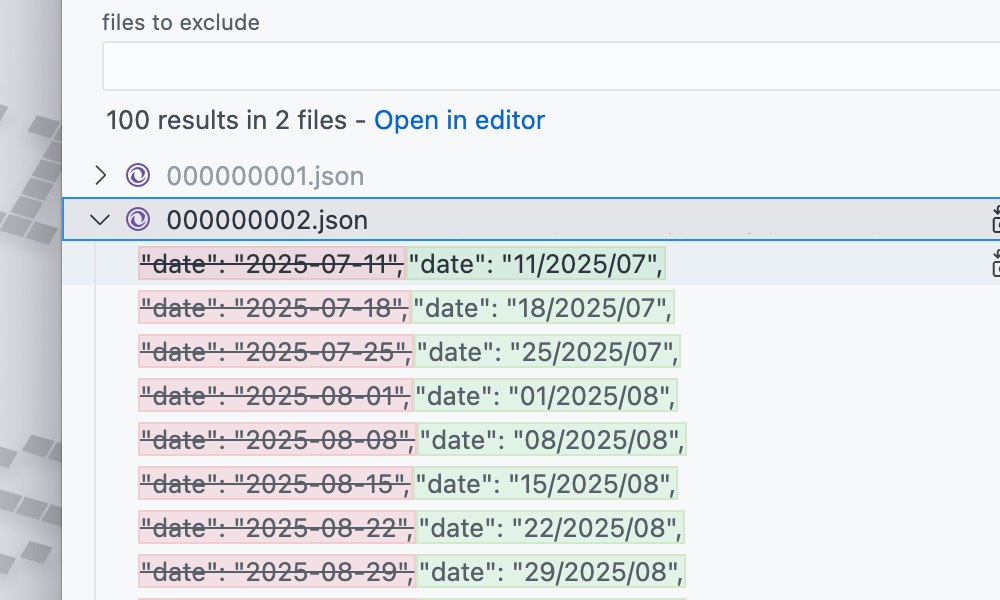Click Replace All icon on 000000002.json row
The height and width of the screenshot is (600, 1000).
[x=994, y=219]
